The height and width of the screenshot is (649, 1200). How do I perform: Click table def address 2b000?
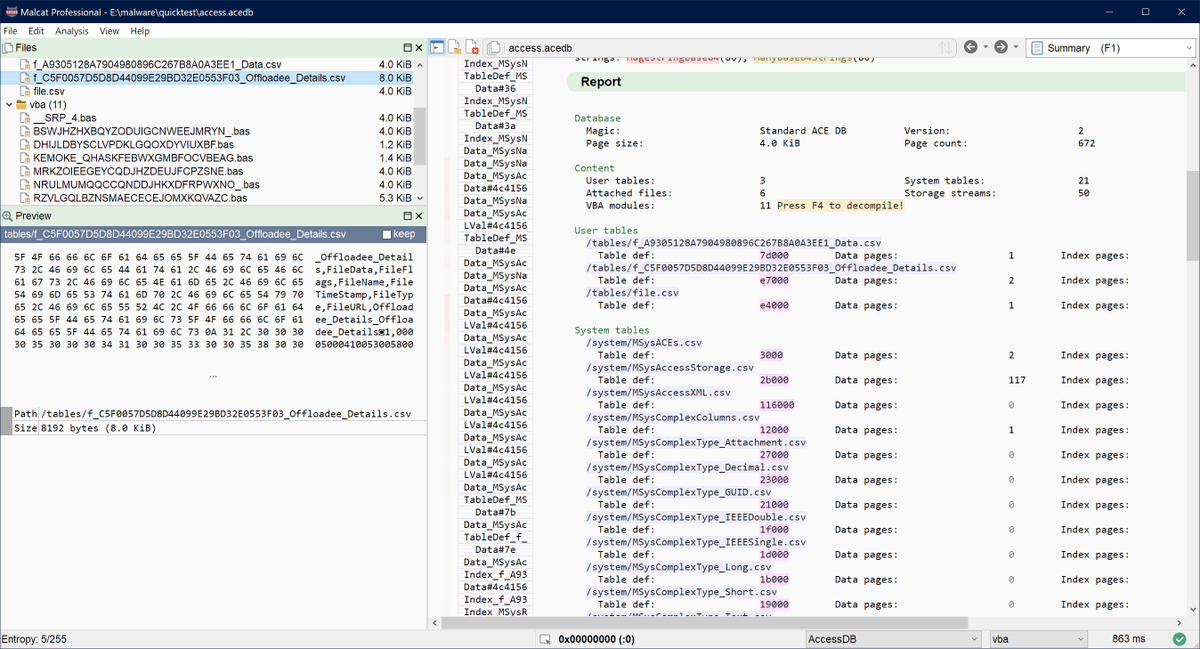click(x=775, y=380)
